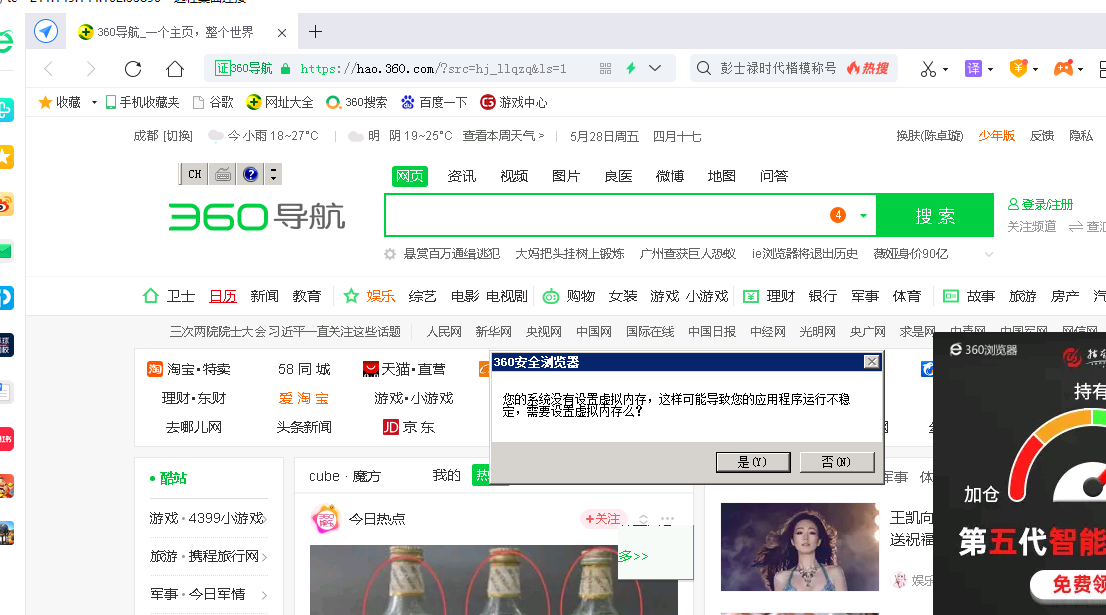Select the 网页 search tab

tap(410, 176)
